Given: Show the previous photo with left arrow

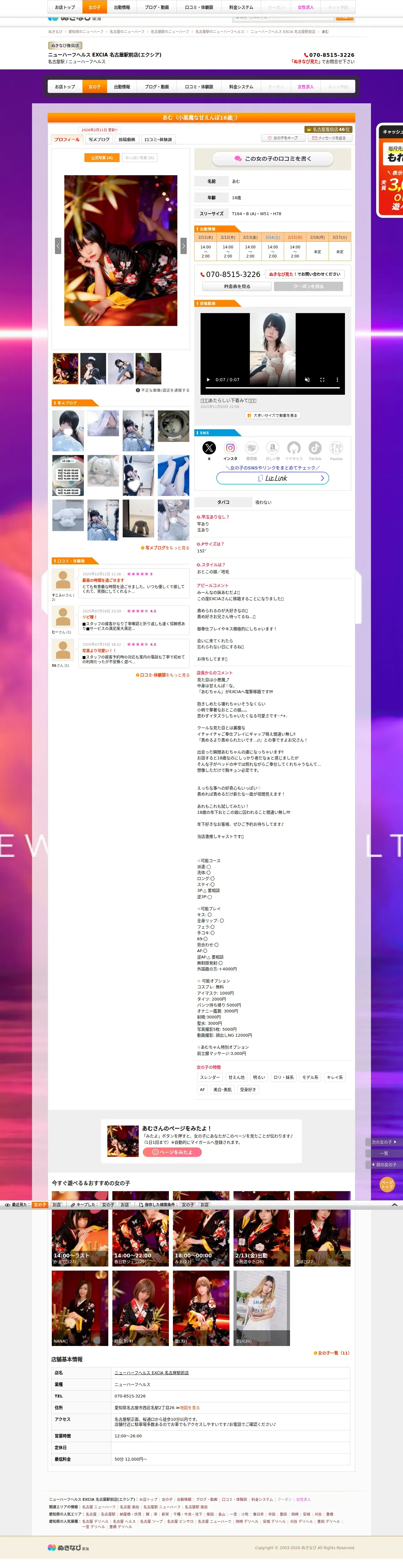Looking at the screenshot, I should 58,245.
